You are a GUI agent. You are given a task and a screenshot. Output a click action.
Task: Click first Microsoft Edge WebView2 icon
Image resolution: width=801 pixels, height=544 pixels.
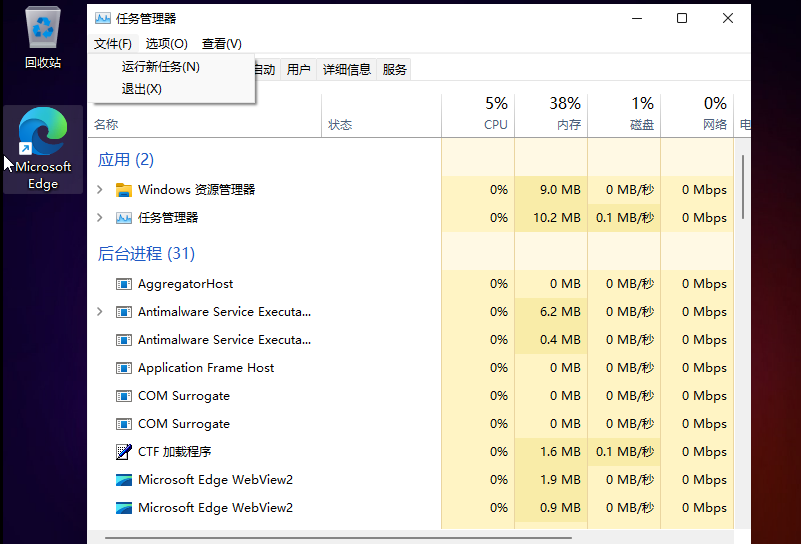point(124,480)
